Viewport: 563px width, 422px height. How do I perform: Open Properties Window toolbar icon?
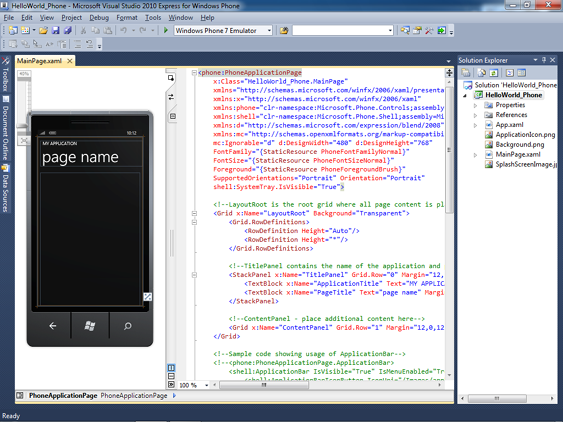[417, 31]
